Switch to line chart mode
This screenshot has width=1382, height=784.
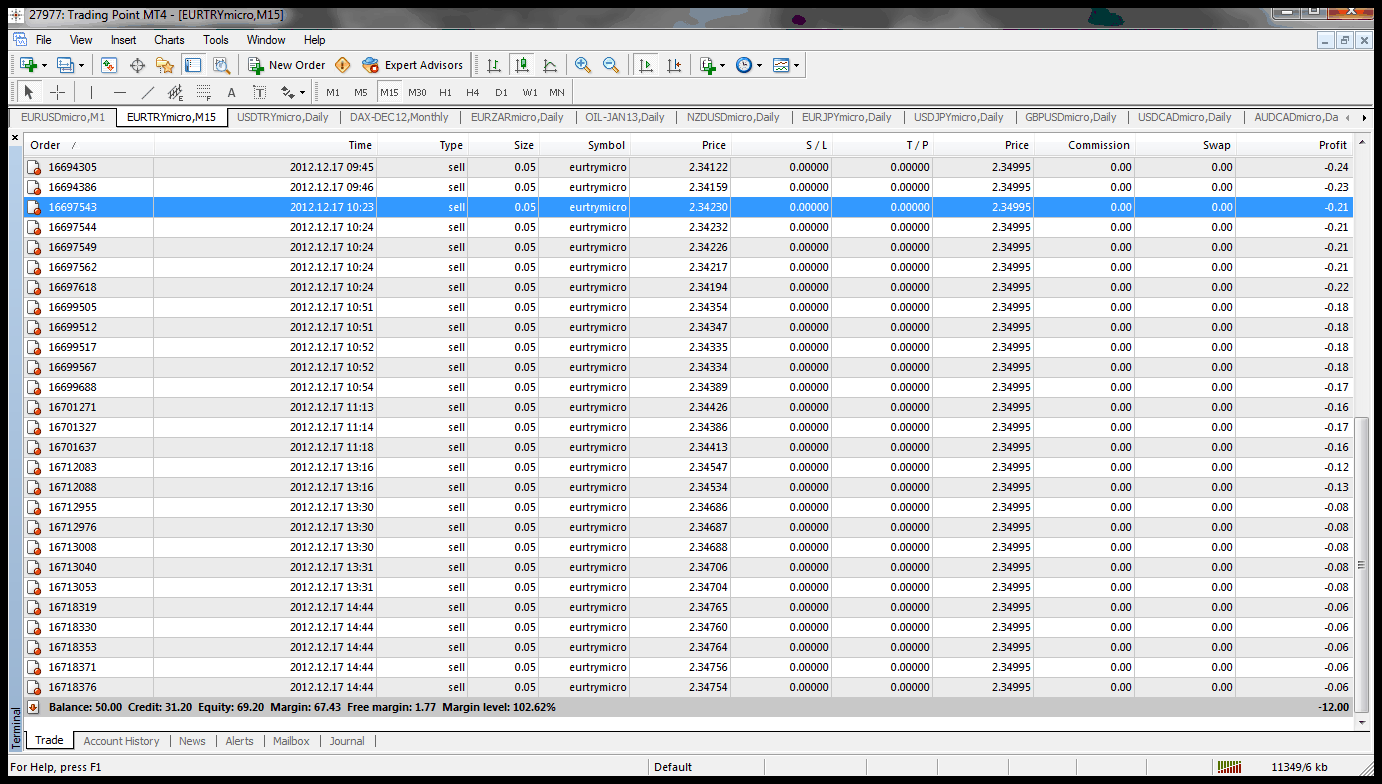[x=550, y=65]
